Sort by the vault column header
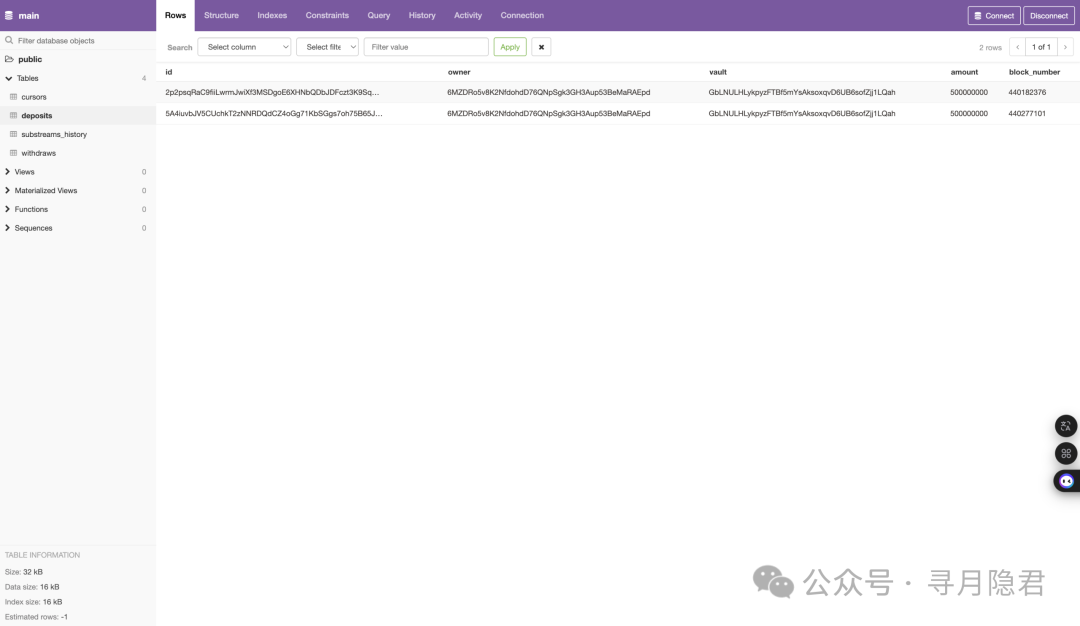The height and width of the screenshot is (626, 1080). (718, 72)
